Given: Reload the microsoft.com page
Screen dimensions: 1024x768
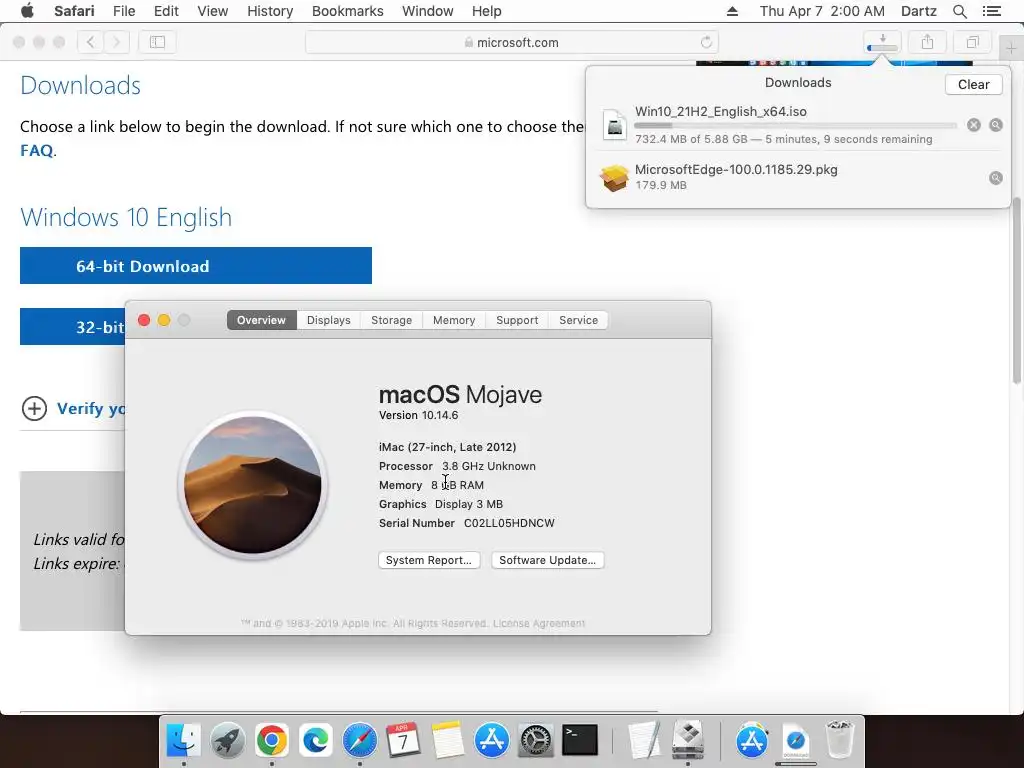Looking at the screenshot, I should point(706,42).
